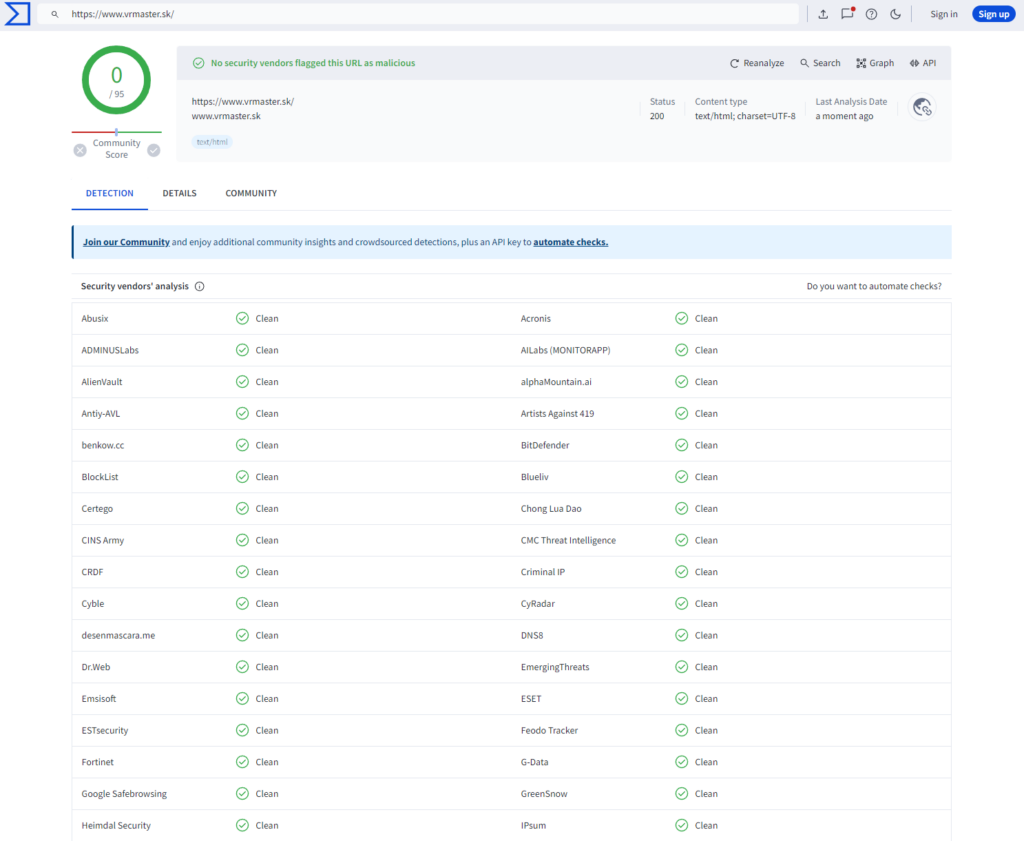Click the Sign in link

pyautogui.click(x=944, y=14)
